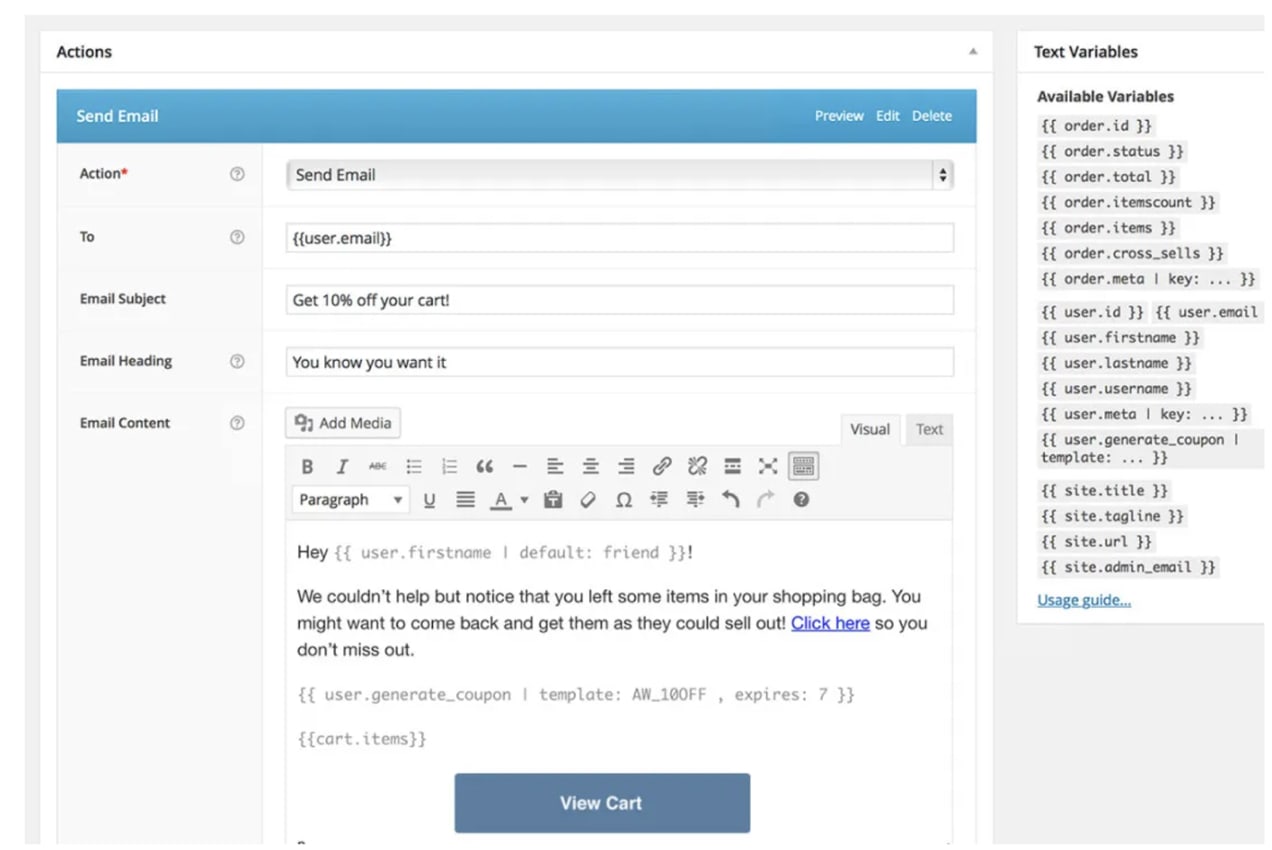Select the {{ user.username }} variable
1272x850 pixels.
[1117, 389]
